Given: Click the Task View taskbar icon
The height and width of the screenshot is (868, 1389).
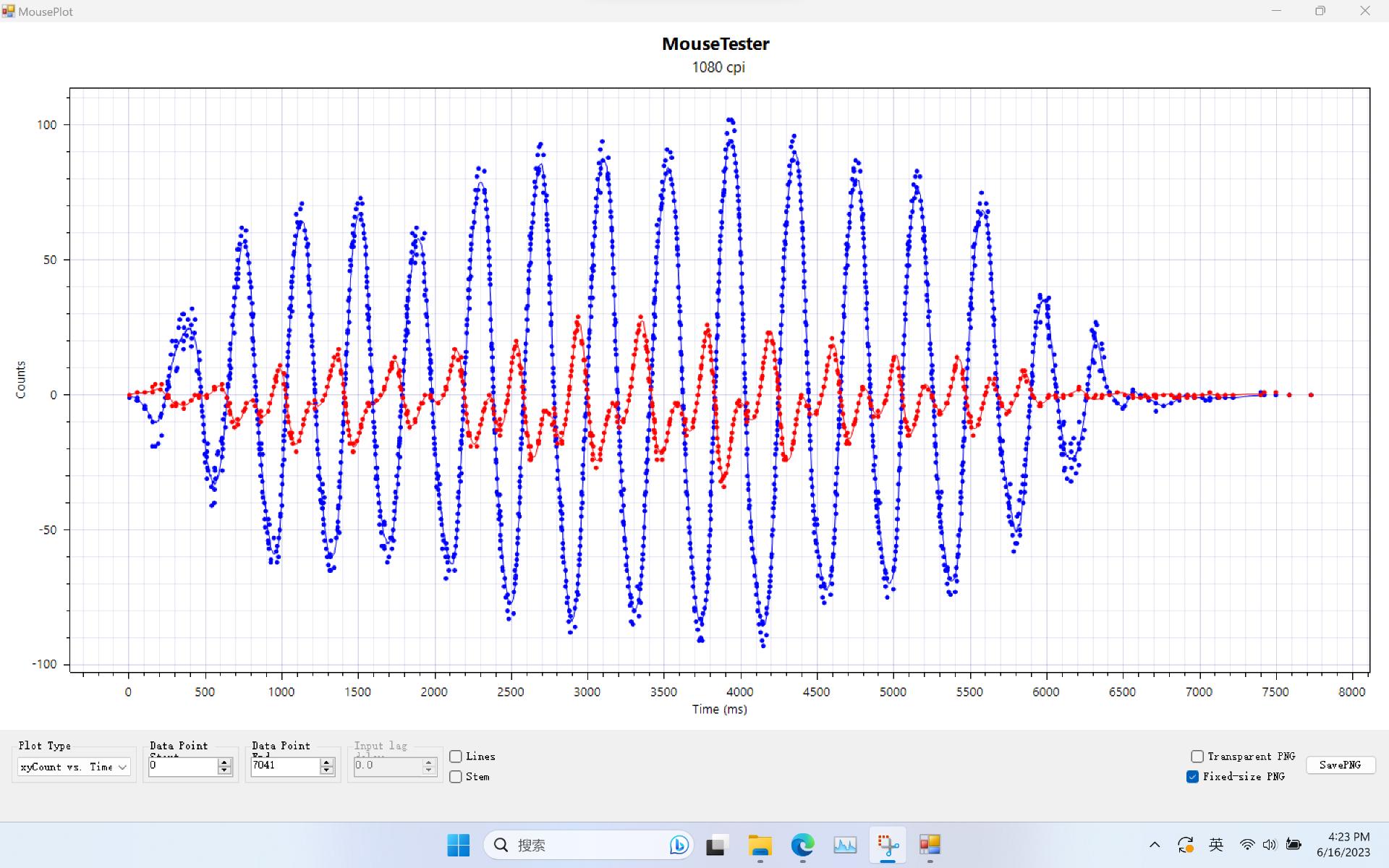Looking at the screenshot, I should [x=716, y=845].
